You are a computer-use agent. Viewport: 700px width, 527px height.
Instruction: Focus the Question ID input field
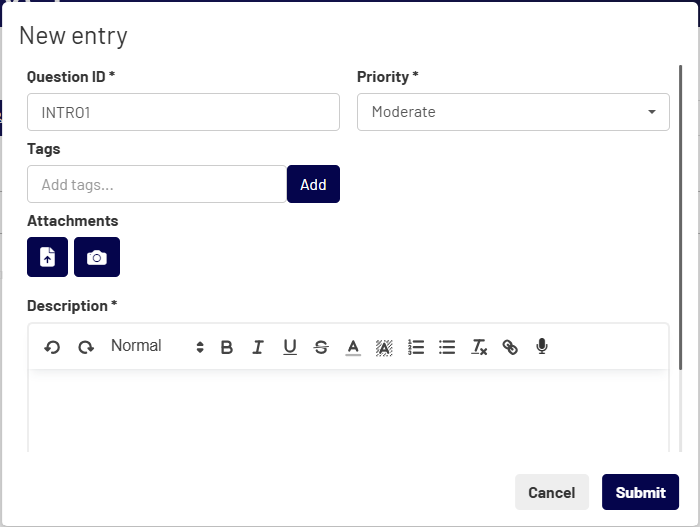point(183,112)
